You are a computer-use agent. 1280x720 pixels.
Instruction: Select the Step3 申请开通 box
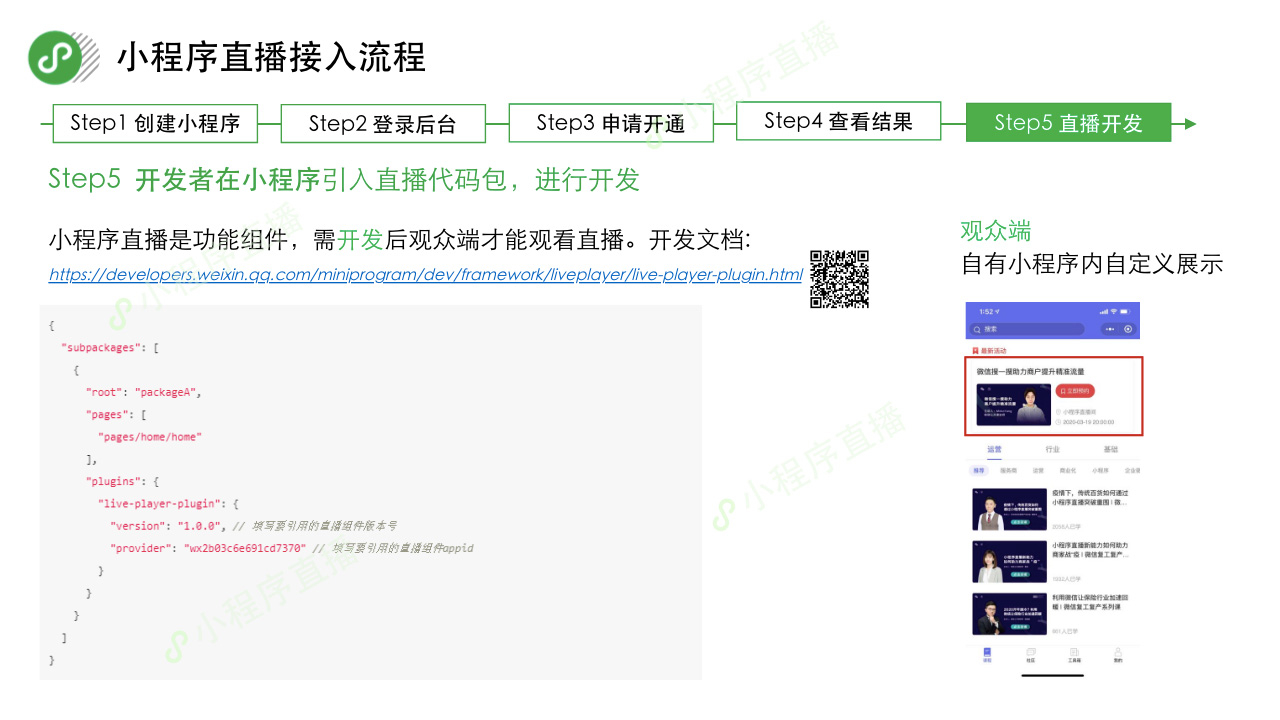[x=611, y=123]
